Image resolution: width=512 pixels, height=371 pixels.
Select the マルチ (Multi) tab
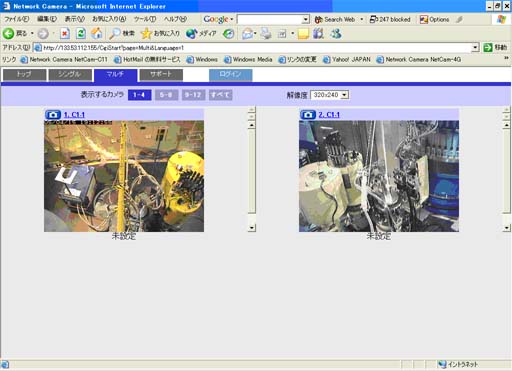click(x=116, y=75)
